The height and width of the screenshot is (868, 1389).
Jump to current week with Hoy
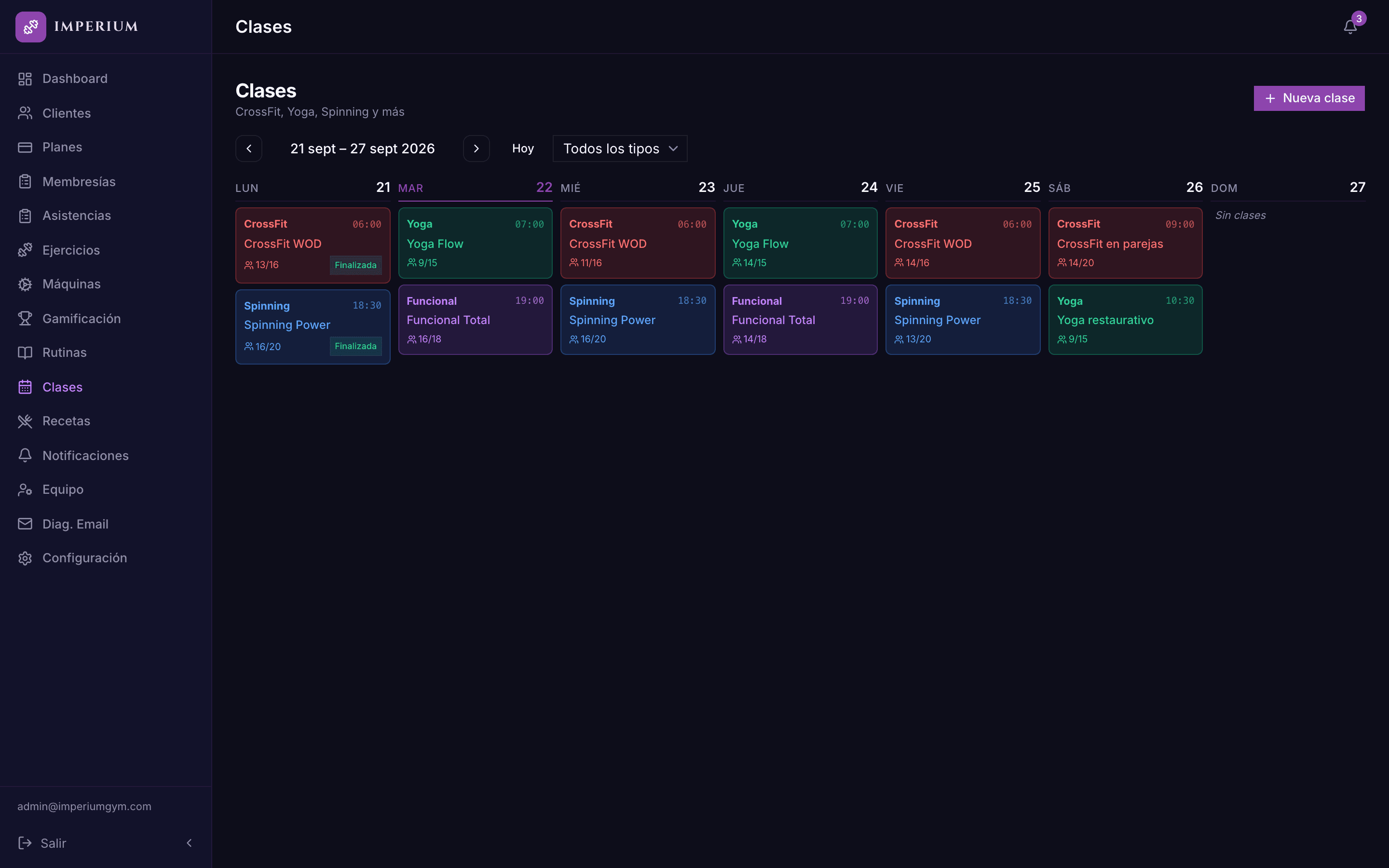click(523, 149)
